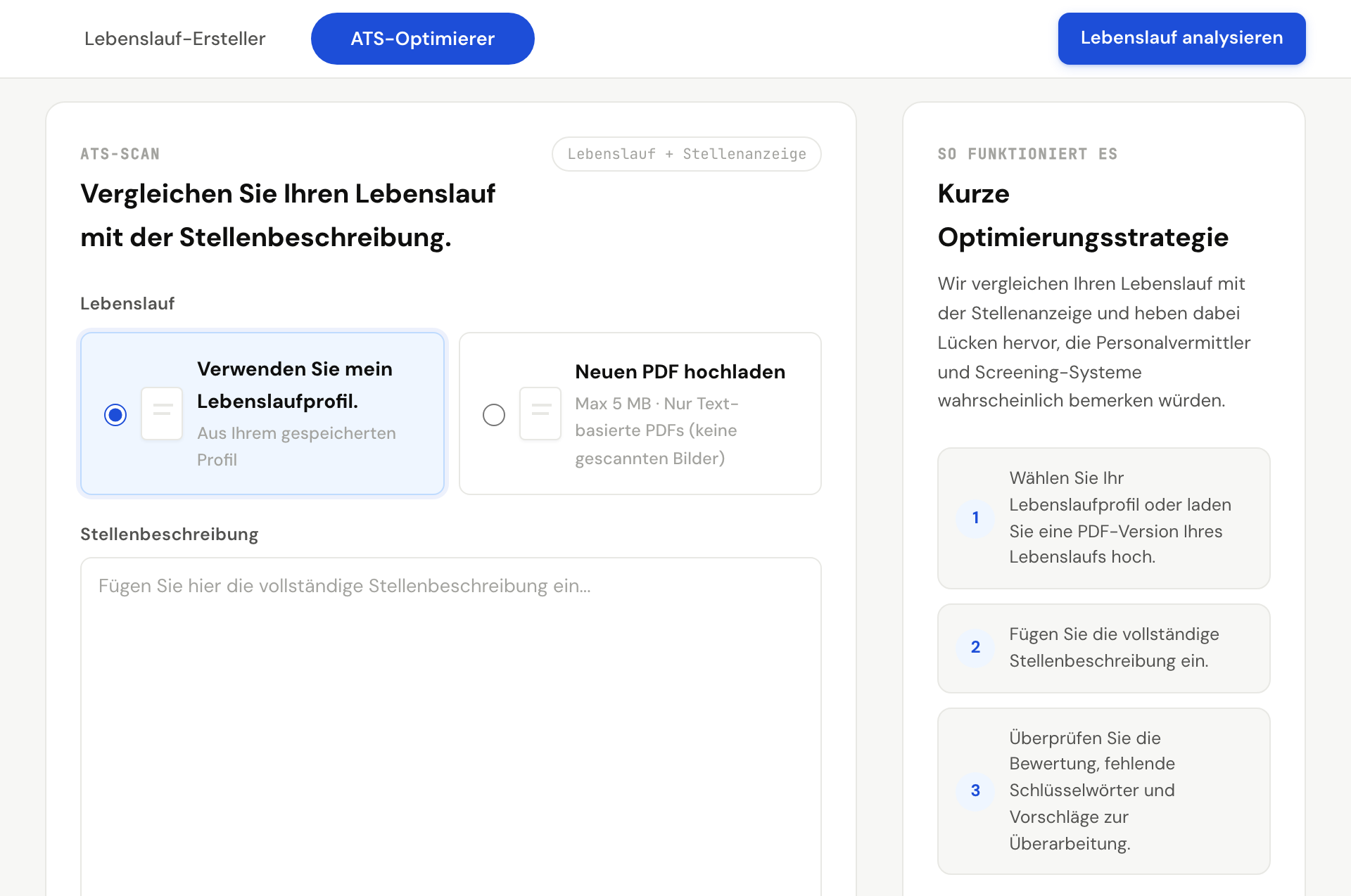Image resolution: width=1351 pixels, height=896 pixels.
Task: Open the ATS-Optimierer tab
Action: click(422, 39)
